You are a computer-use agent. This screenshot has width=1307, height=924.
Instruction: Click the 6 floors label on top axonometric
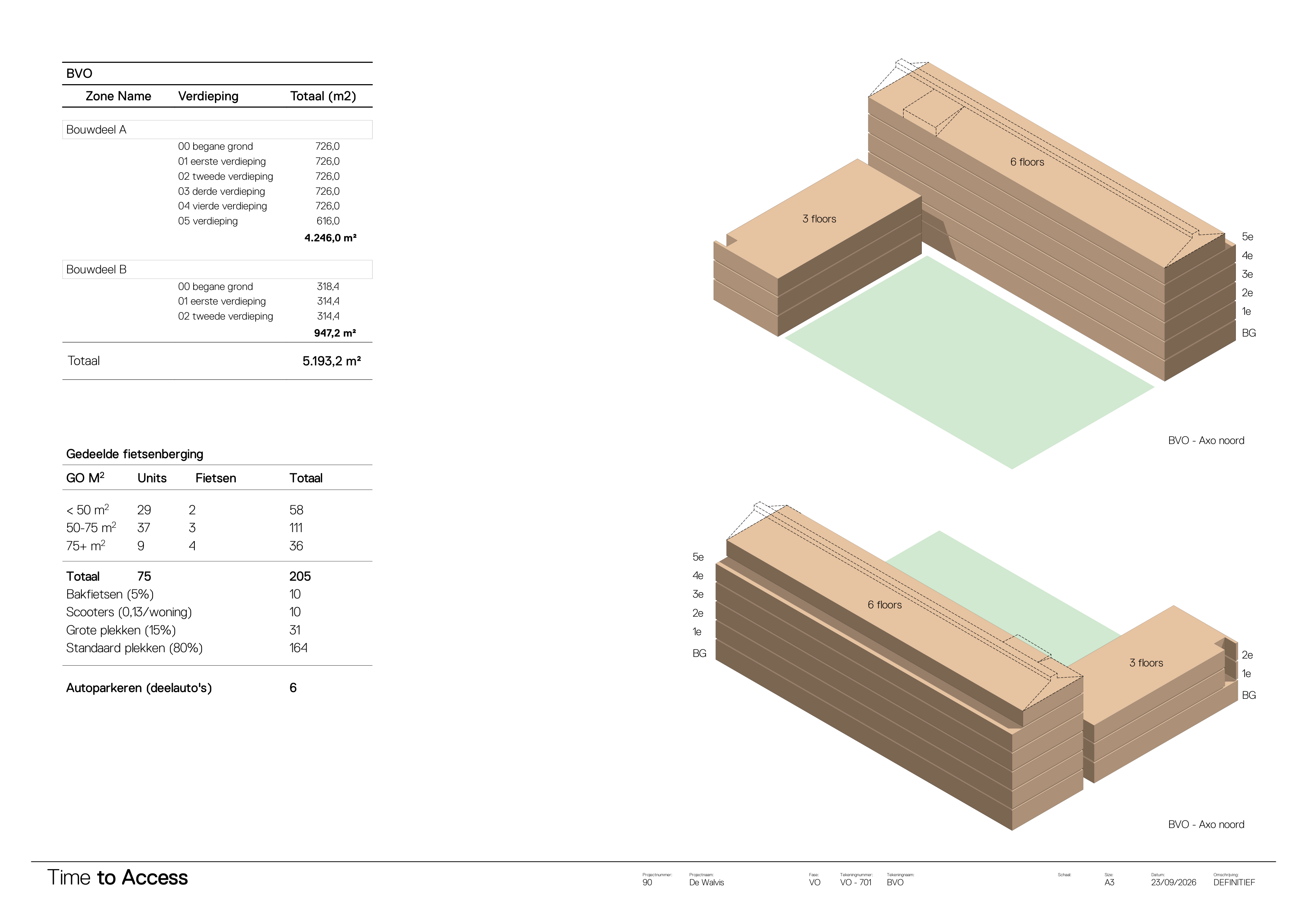(x=1027, y=162)
